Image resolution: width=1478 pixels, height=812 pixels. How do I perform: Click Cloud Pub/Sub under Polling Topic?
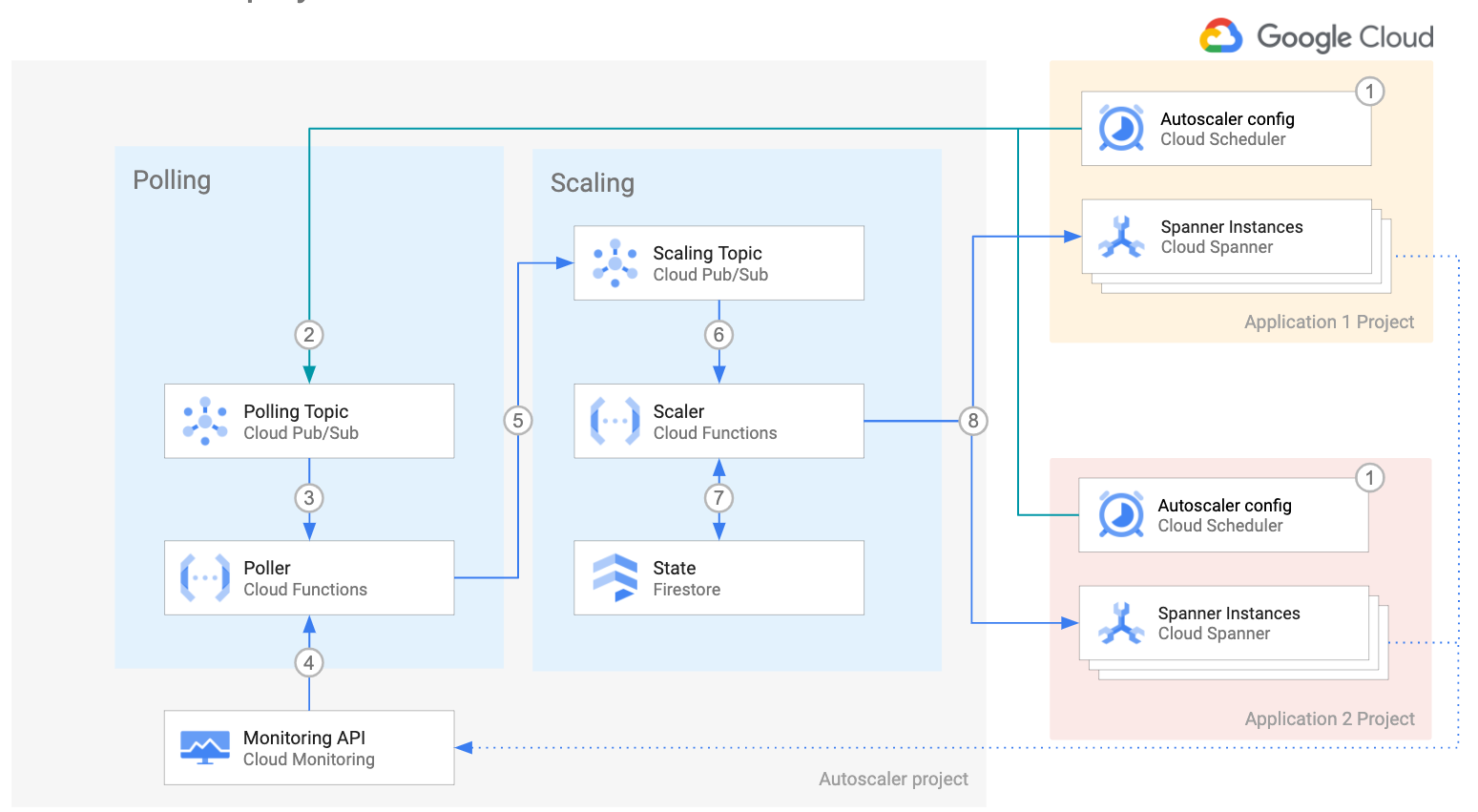301,433
